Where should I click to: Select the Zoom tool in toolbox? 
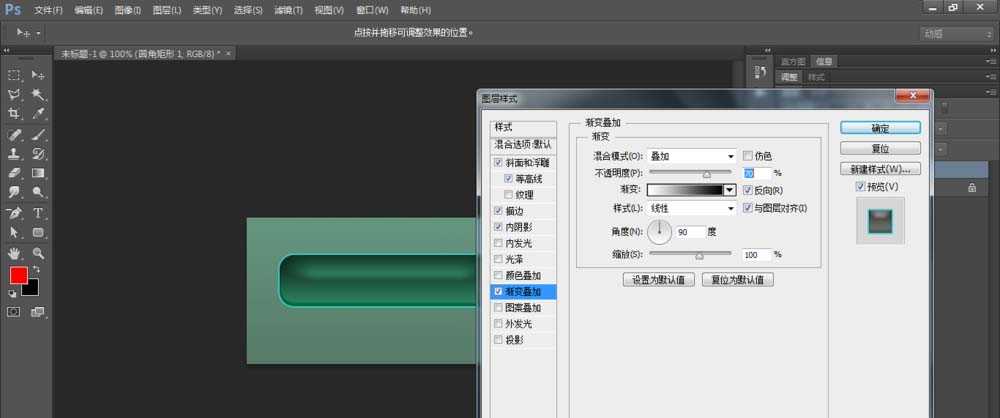pos(38,253)
